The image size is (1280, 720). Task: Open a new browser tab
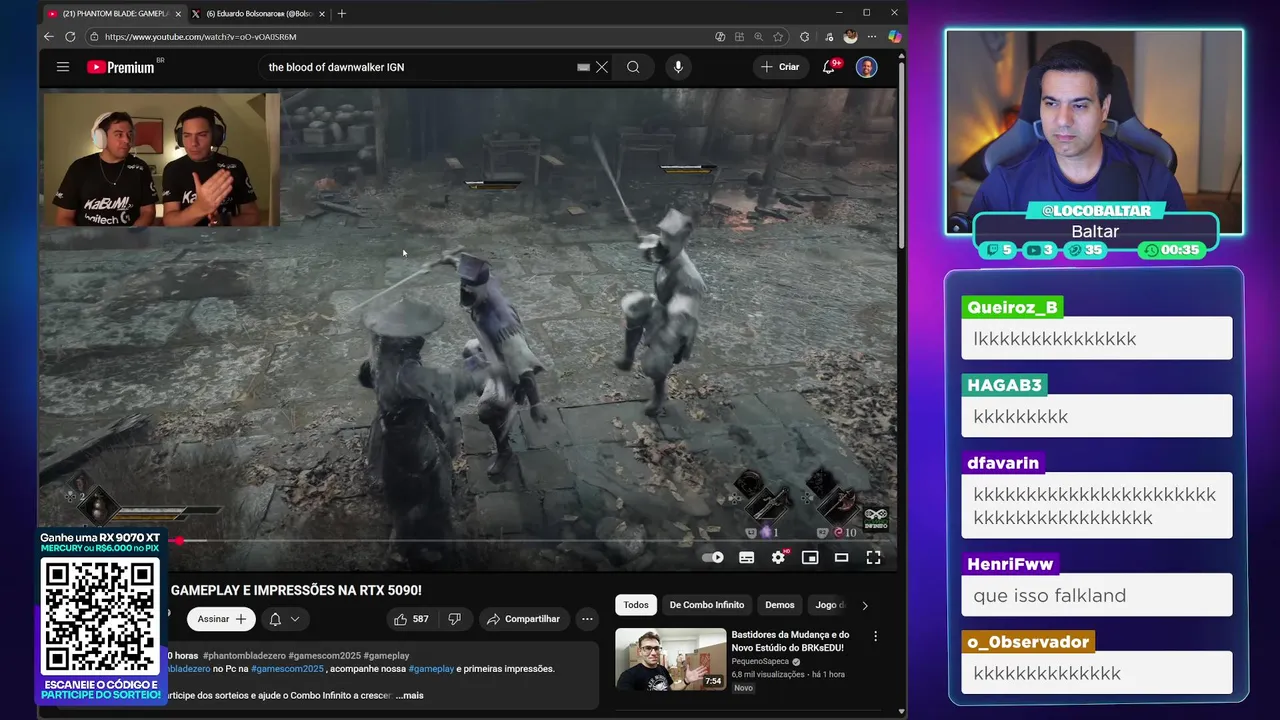point(342,14)
